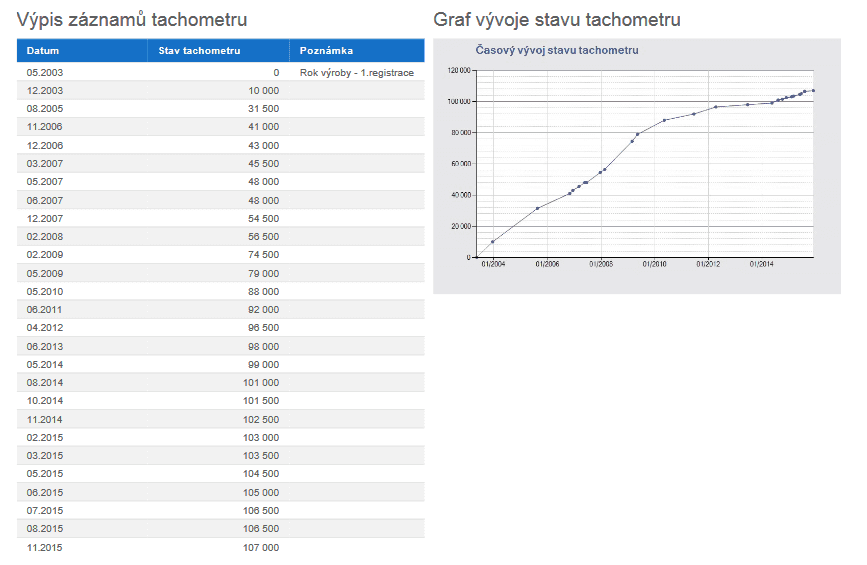The width and height of the screenshot is (867, 565).
Task: Select the 07.2015 date entry
Action: [45, 511]
